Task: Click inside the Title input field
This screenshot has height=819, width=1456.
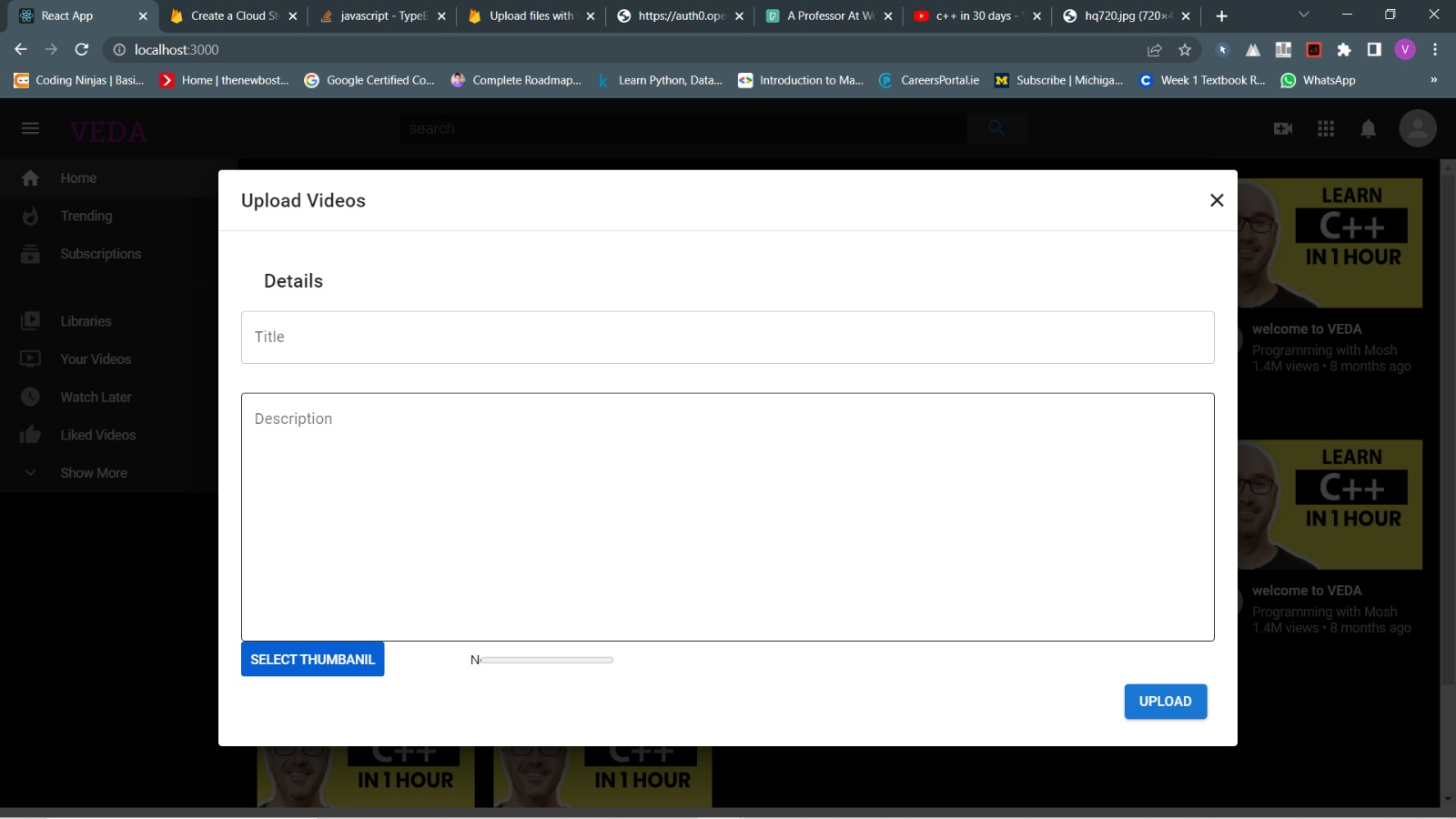Action: (727, 337)
